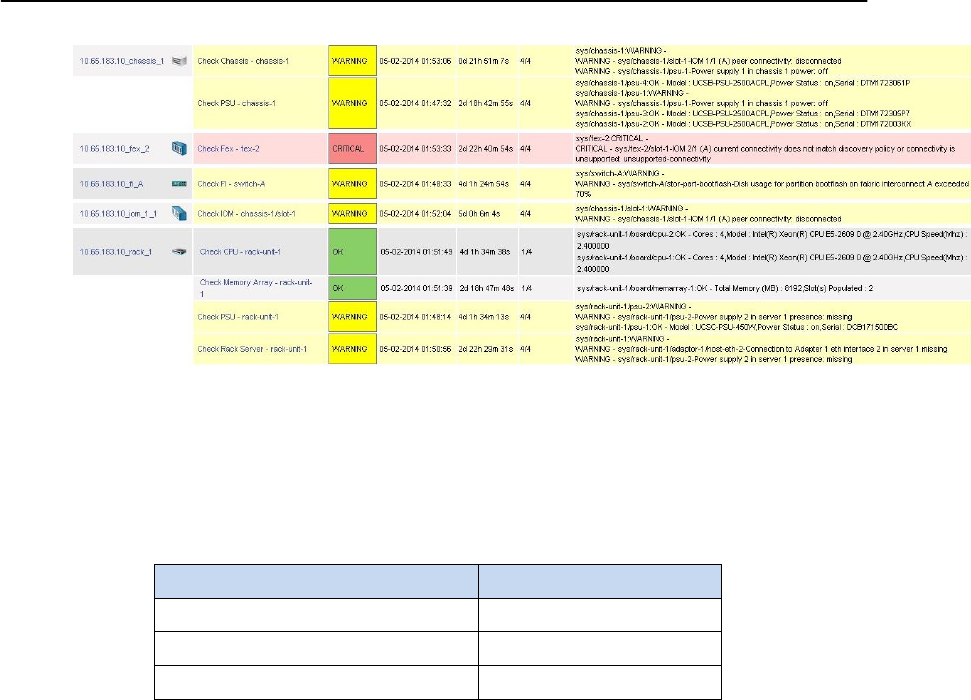Open host 10.65.183.10_iom_1_1
The image size is (971, 700).
(x=118, y=214)
